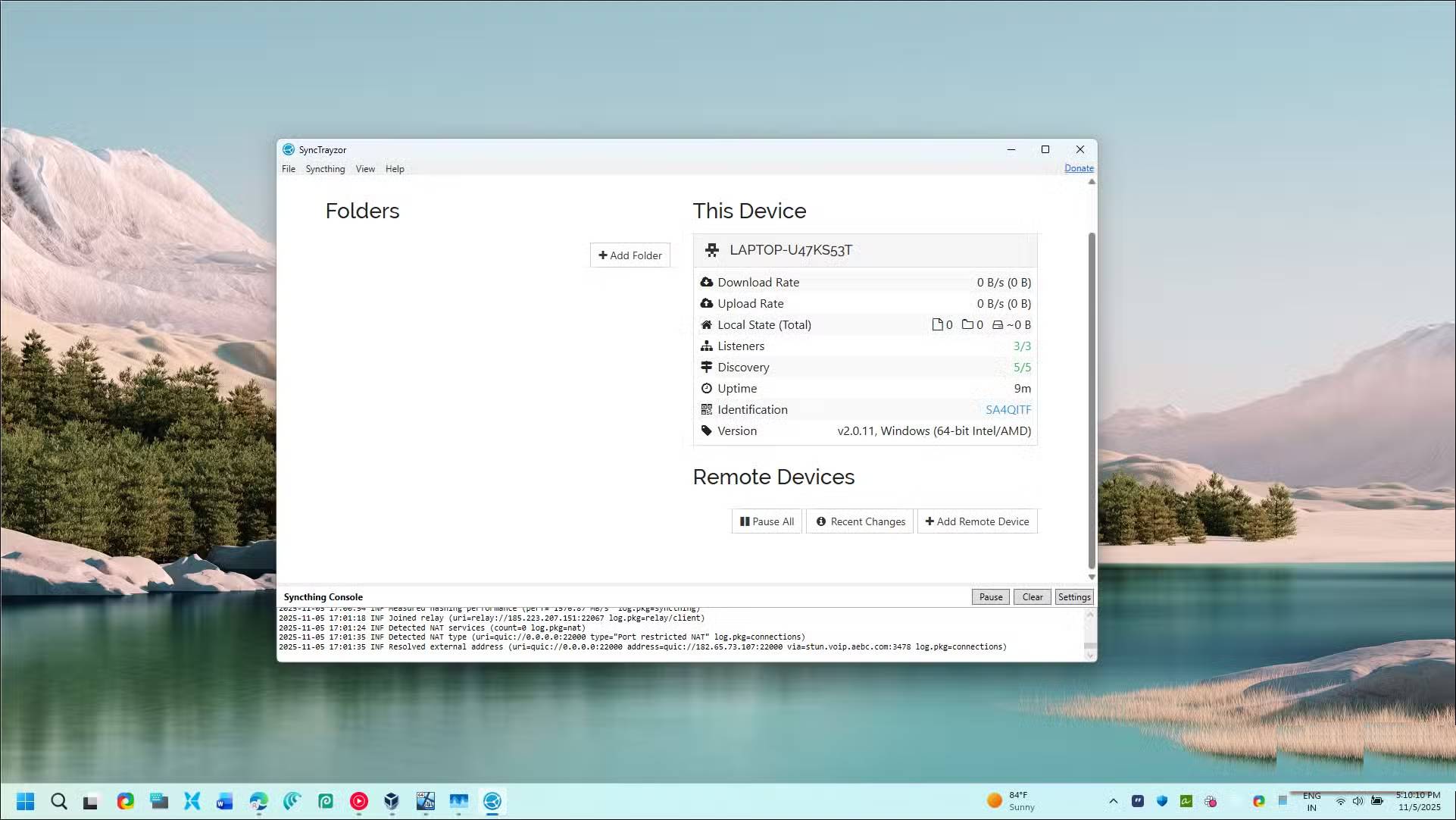Click the device icon beside LAPTOP-U47KS53T

coord(712,250)
